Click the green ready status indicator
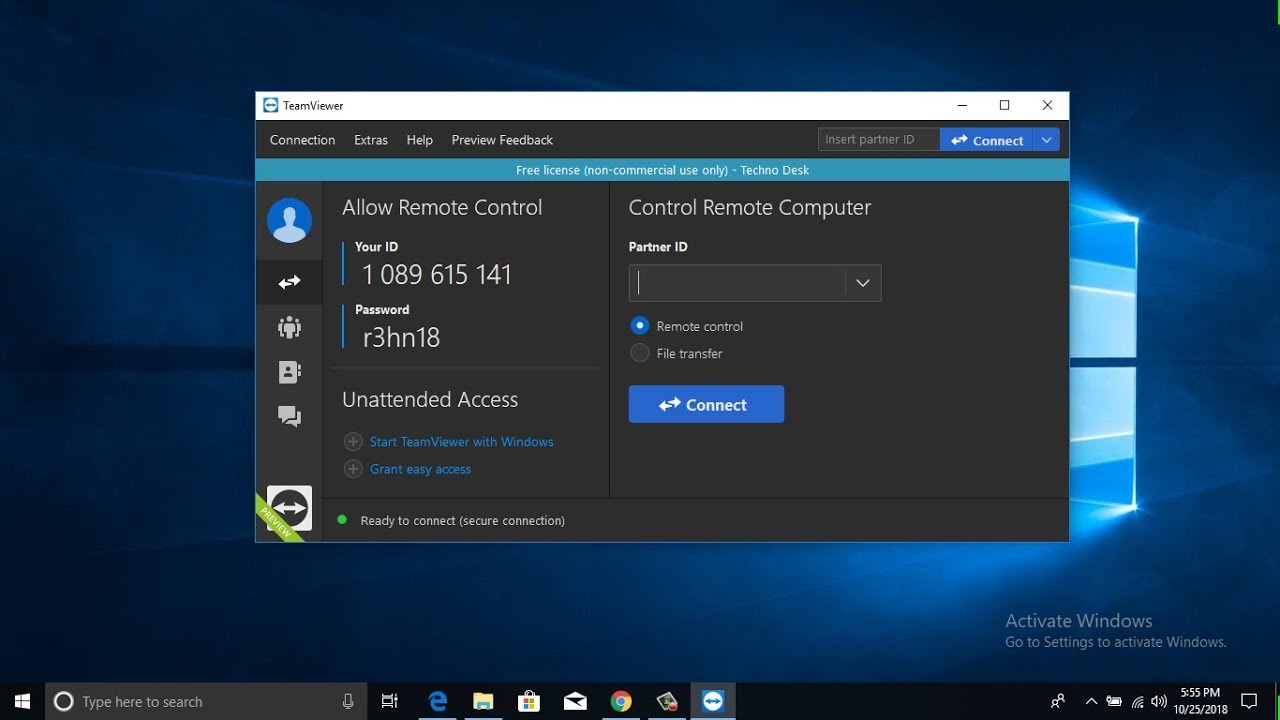This screenshot has width=1280, height=720. click(342, 520)
